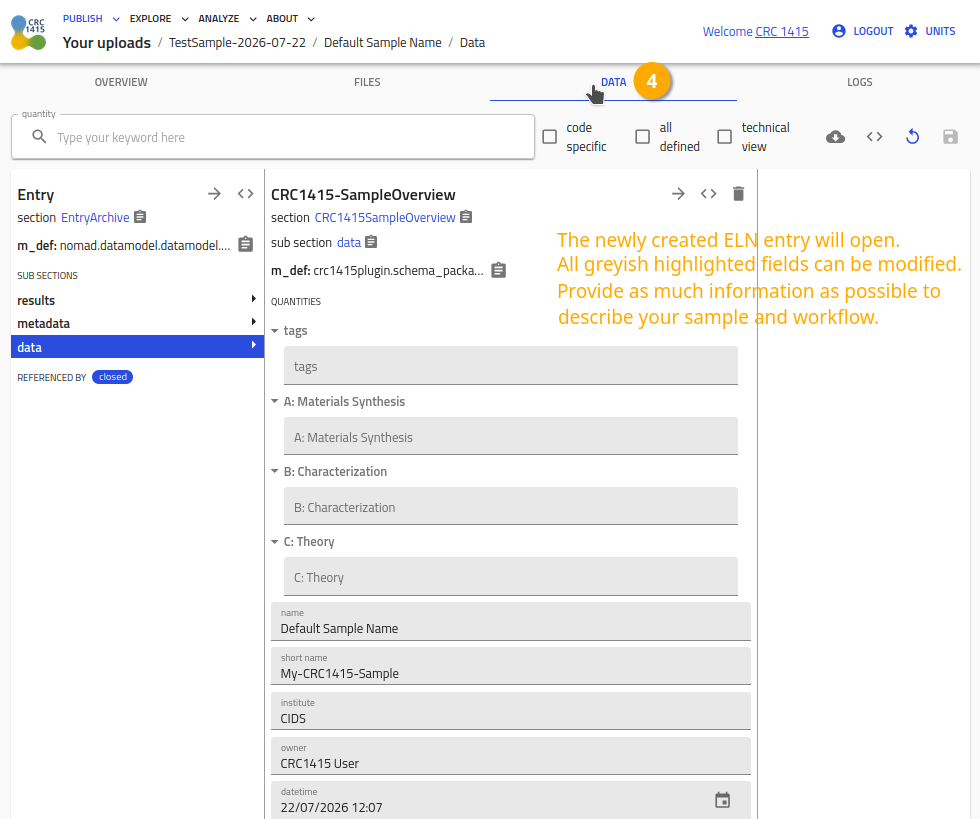Collapse C: Theory quantity
This screenshot has width=980, height=819.
pos(274,541)
